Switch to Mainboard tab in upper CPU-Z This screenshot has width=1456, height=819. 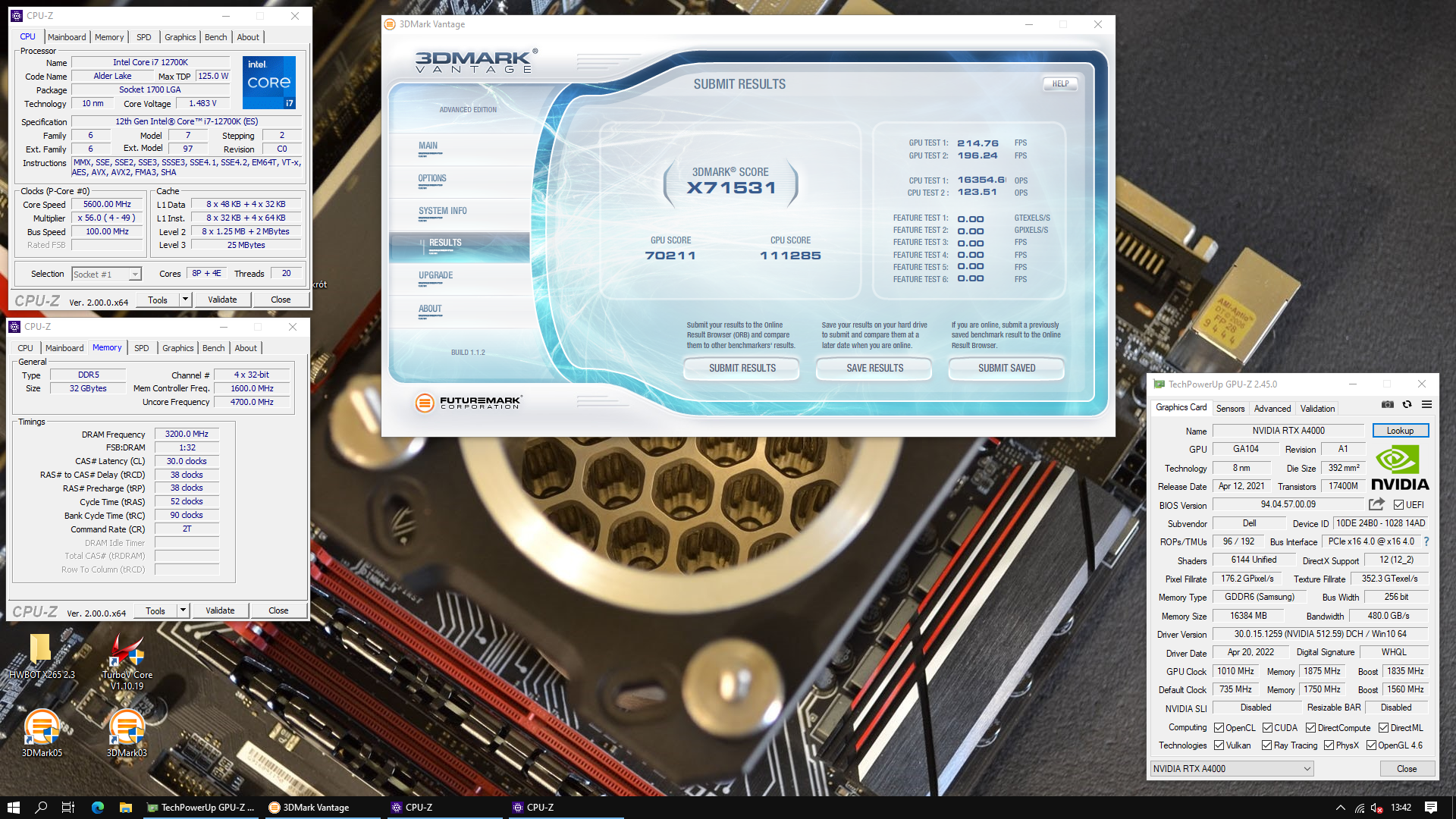pyautogui.click(x=67, y=37)
